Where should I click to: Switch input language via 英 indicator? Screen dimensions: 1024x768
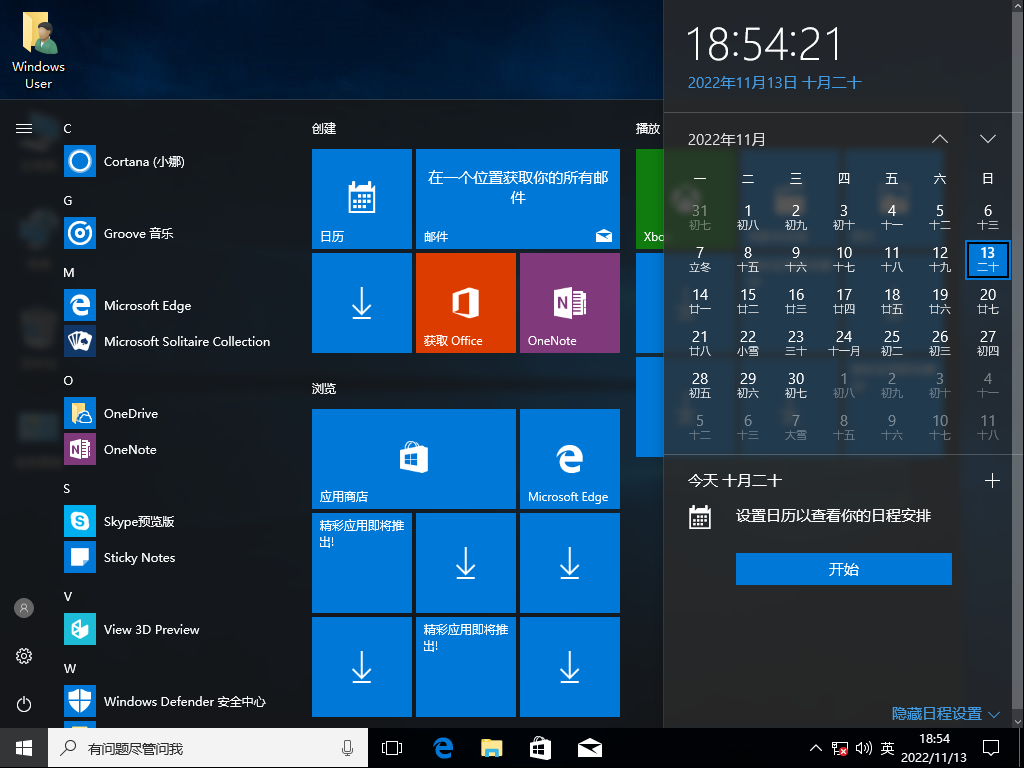pos(887,748)
